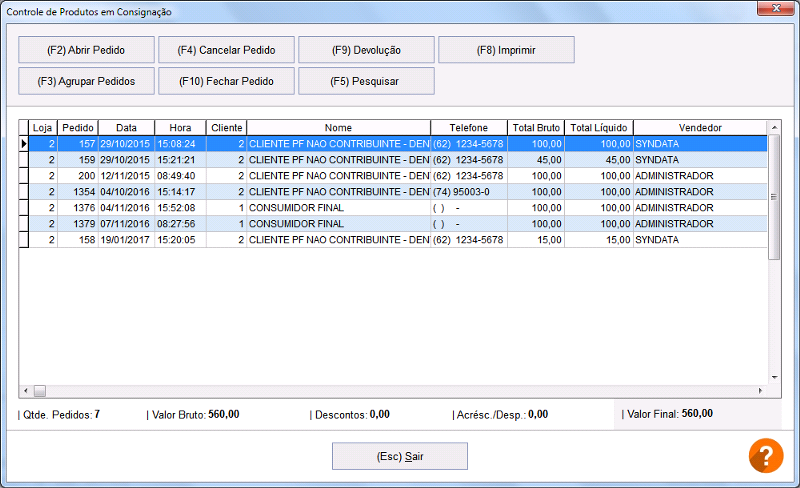Select order number 1354 cell
The width and height of the screenshot is (800, 488).
click(78, 192)
